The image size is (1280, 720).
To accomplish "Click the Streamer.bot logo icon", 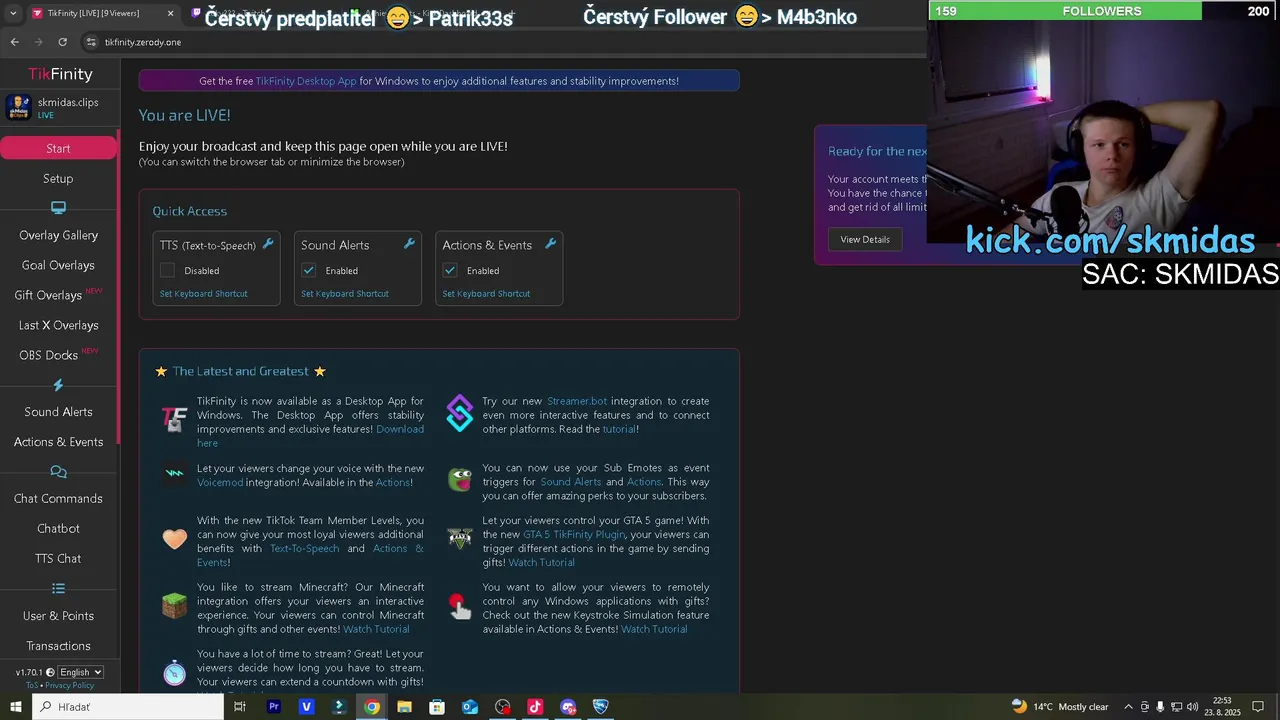I will [x=460, y=414].
